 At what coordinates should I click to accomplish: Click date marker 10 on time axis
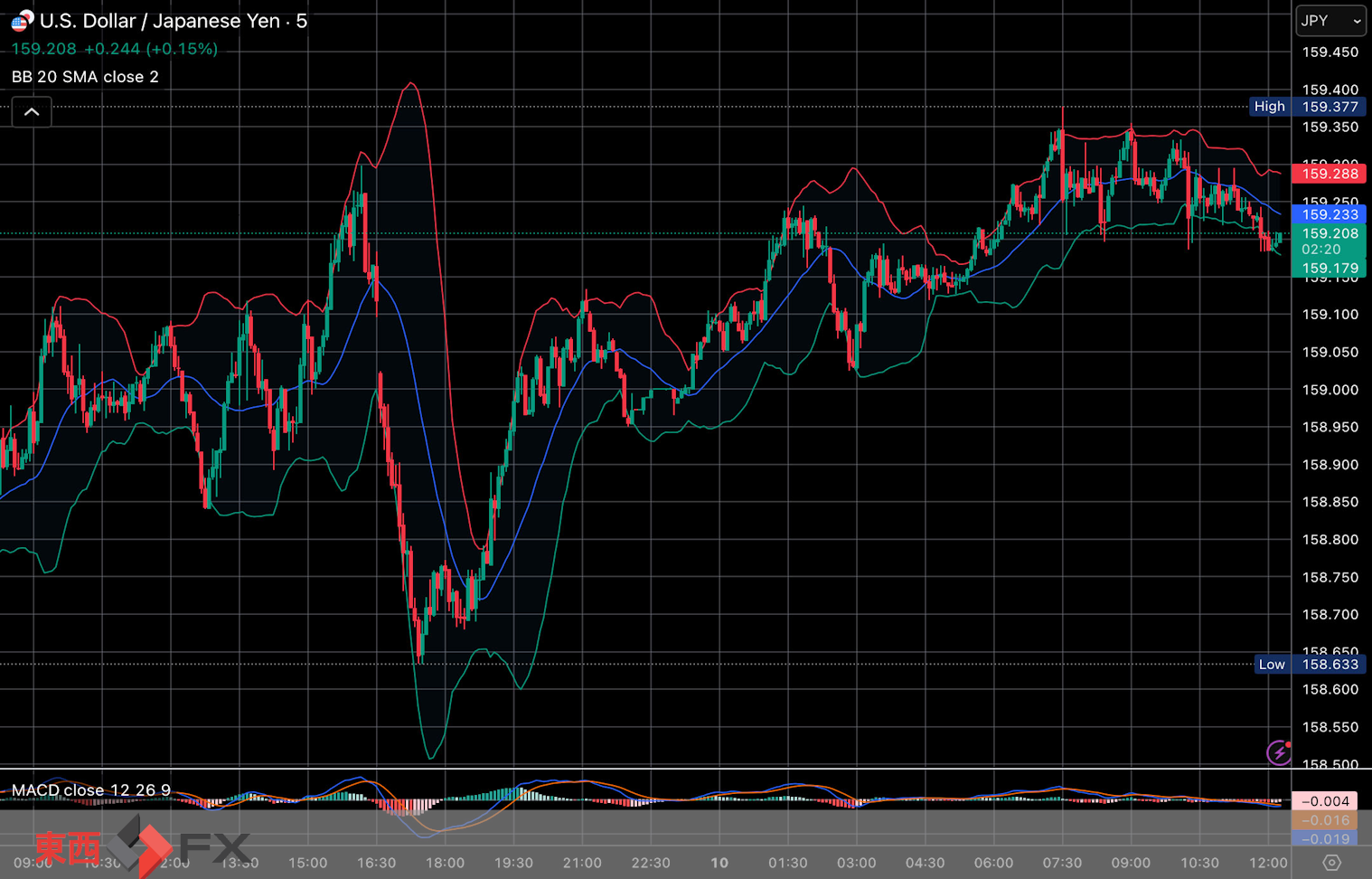[719, 863]
